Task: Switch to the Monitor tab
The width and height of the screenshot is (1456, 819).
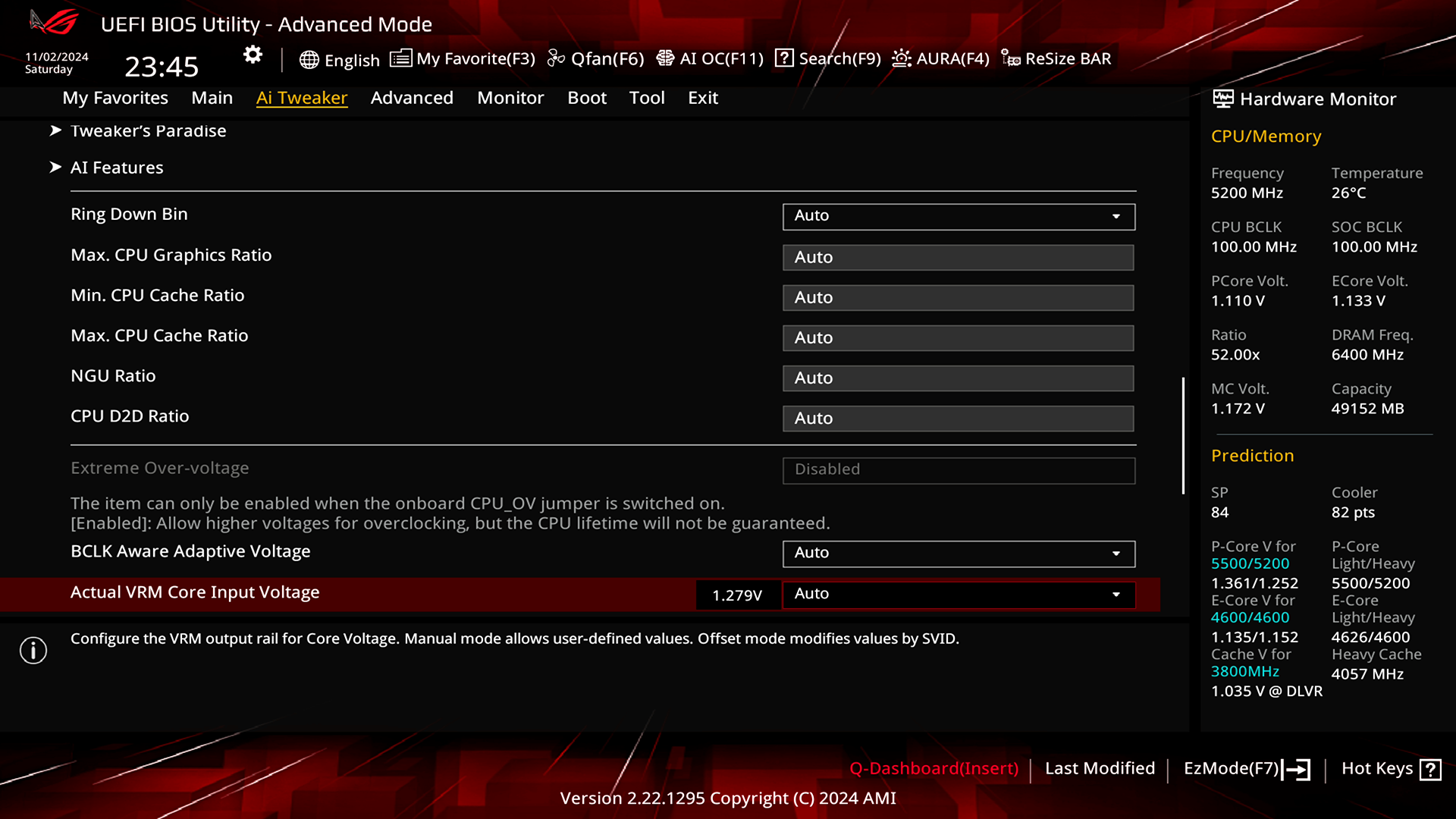Action: click(510, 98)
